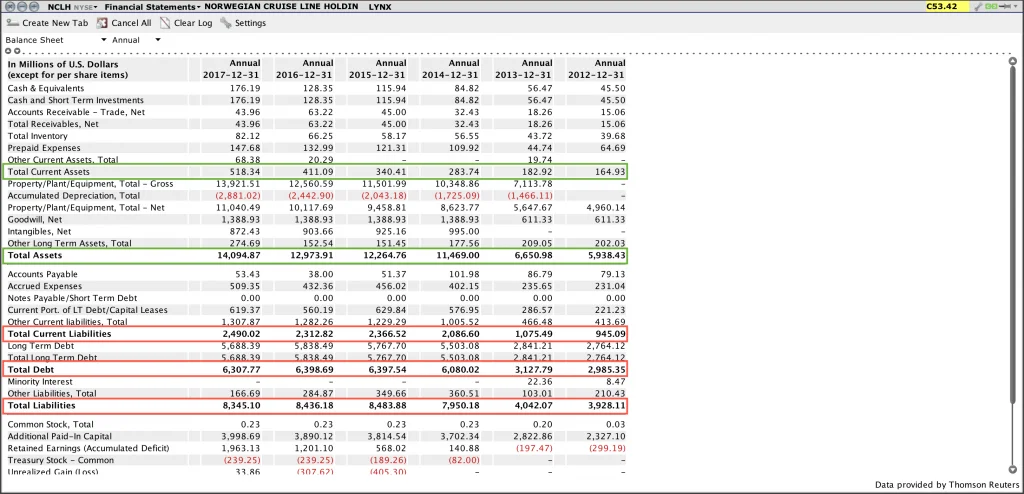The height and width of the screenshot is (494, 1024).
Task: Click the Accrued Expenses row label
Action: pyautogui.click(x=44, y=286)
